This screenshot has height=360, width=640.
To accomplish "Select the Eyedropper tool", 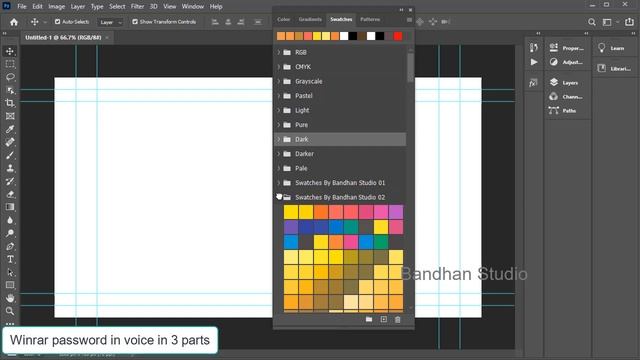I will click(10, 129).
